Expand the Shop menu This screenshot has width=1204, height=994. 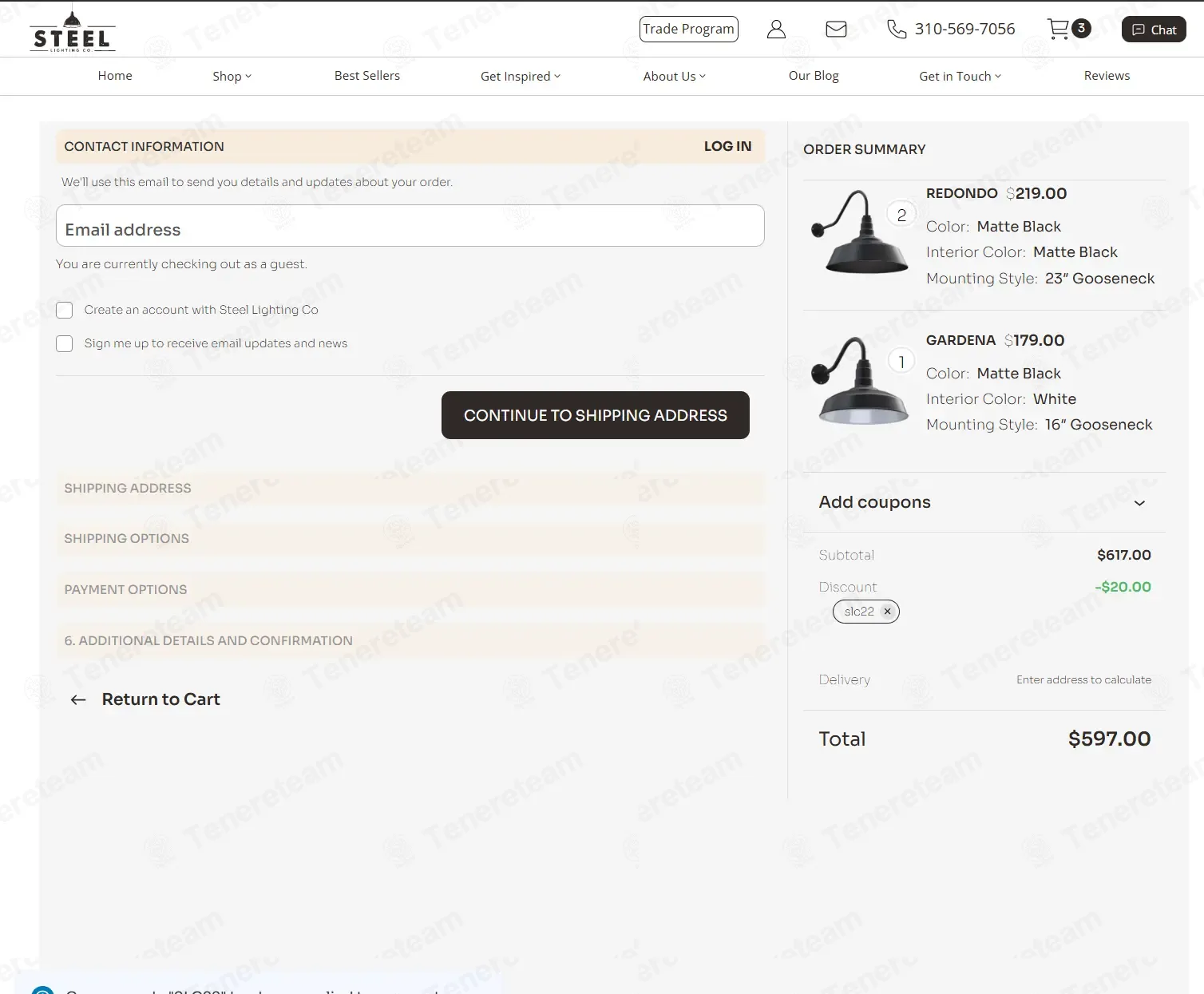pyautogui.click(x=232, y=77)
